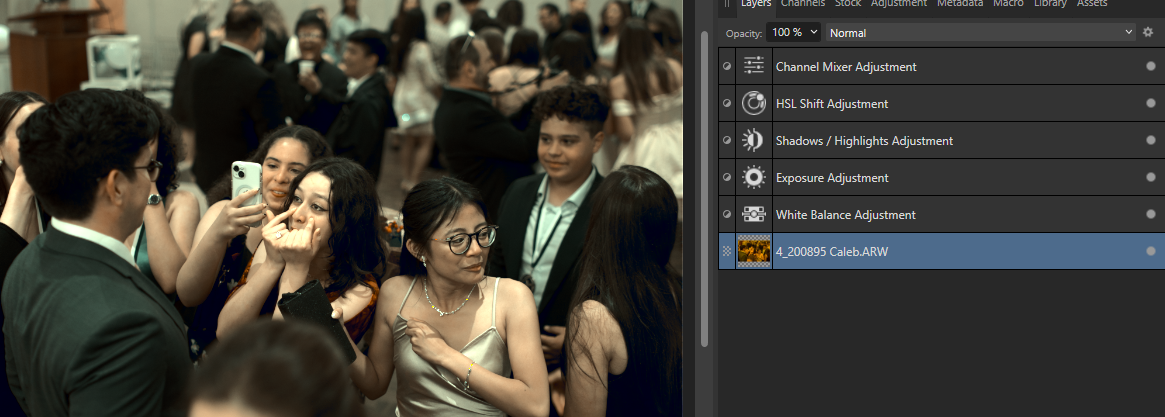The height and width of the screenshot is (417, 1165).
Task: Click the HSL Shift Adjustment layer icon
Action: 753,104
